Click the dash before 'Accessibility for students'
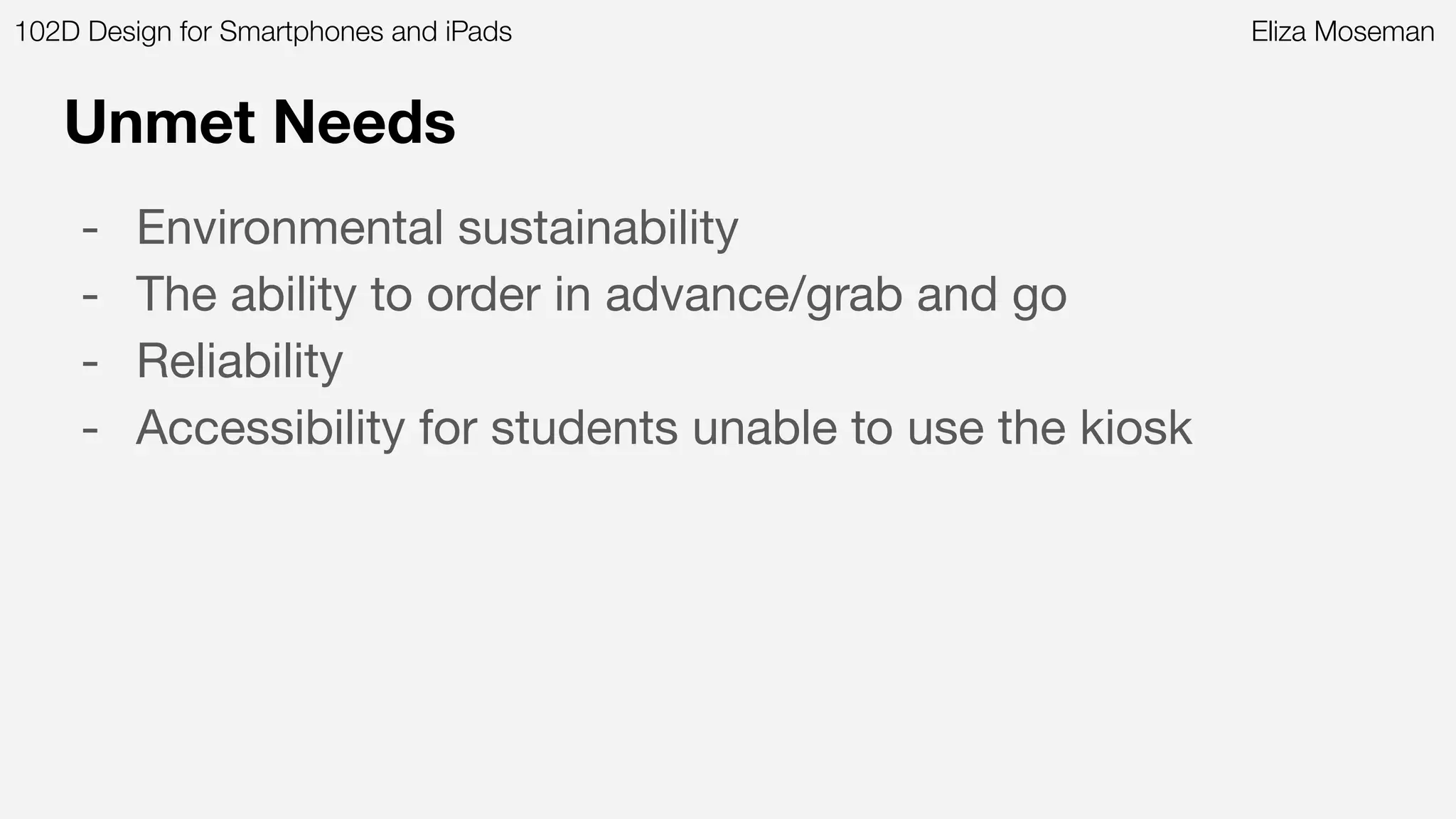Image resolution: width=1456 pixels, height=819 pixels. point(90,431)
